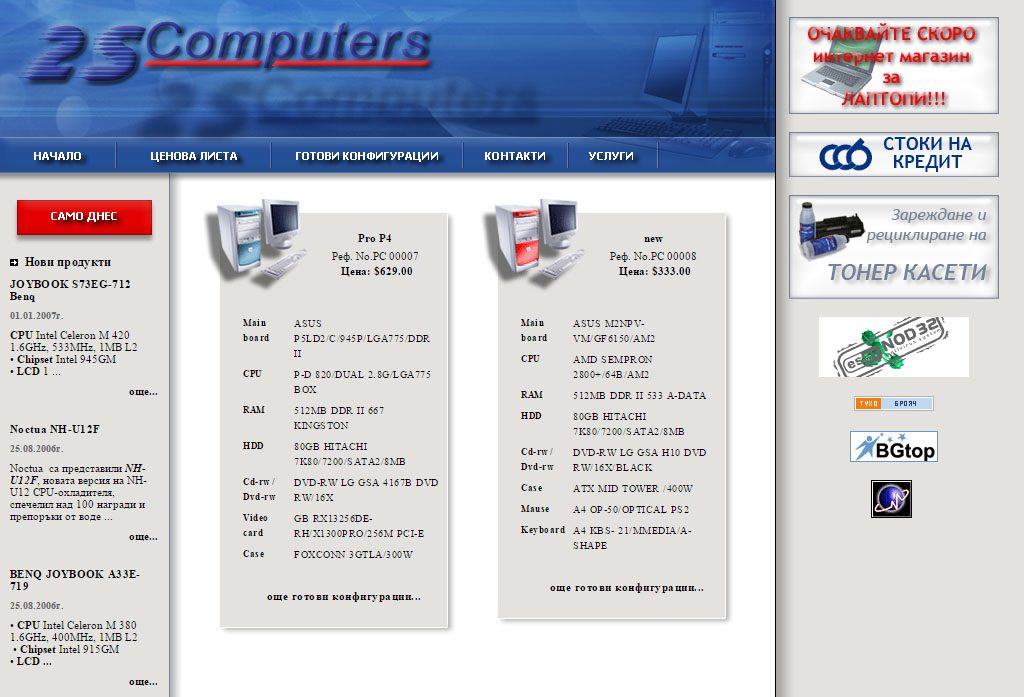
Task: Open the laptop internet shop banner
Action: 893,65
